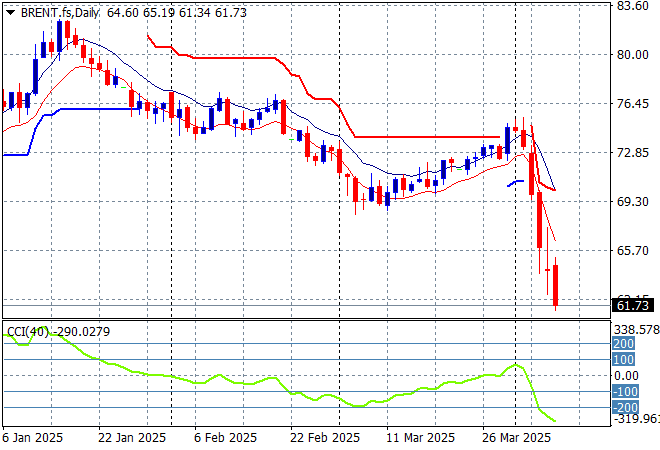
Task: Select the 22 Feb 2025 date label
Action: click(x=325, y=438)
